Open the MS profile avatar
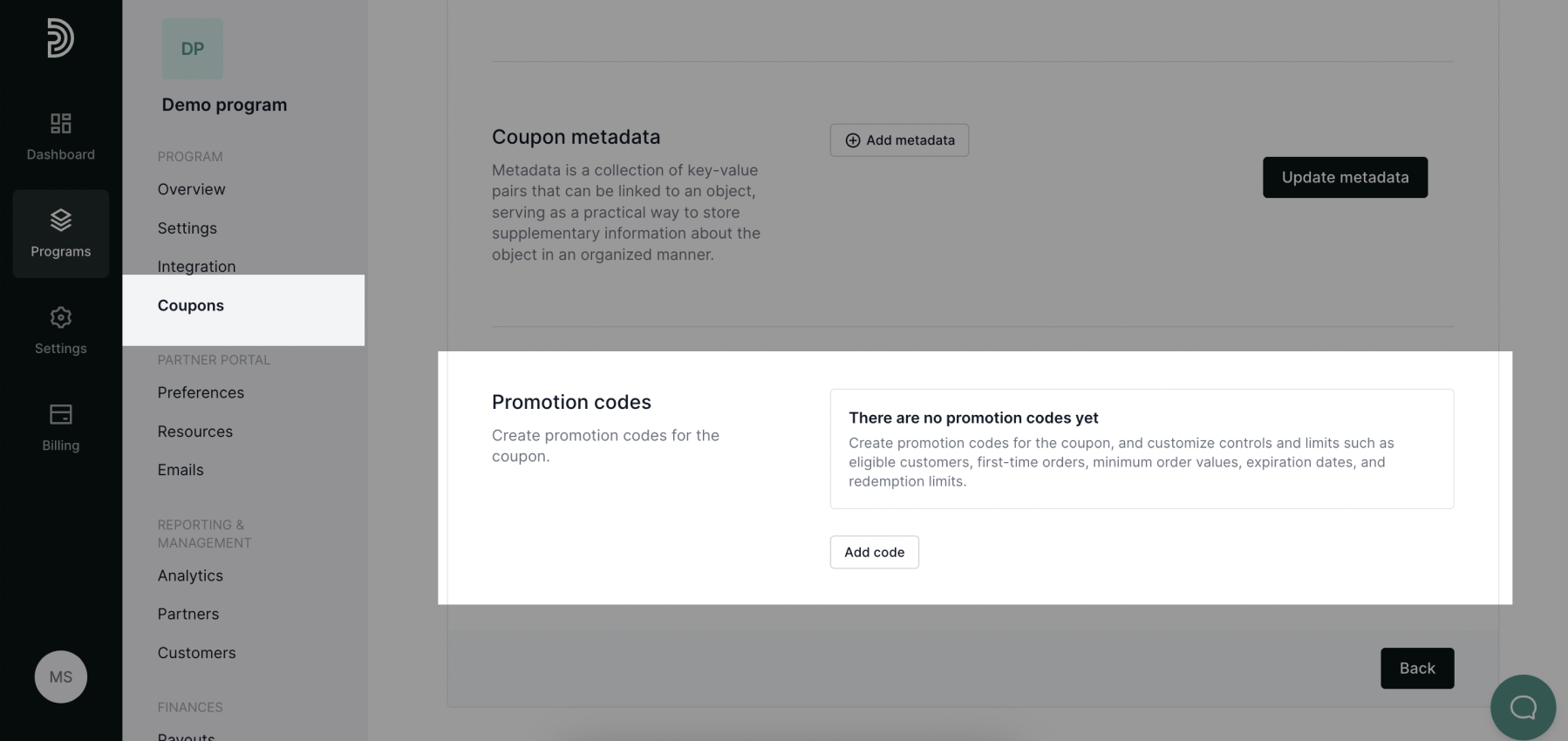The image size is (1568, 741). pos(60,676)
